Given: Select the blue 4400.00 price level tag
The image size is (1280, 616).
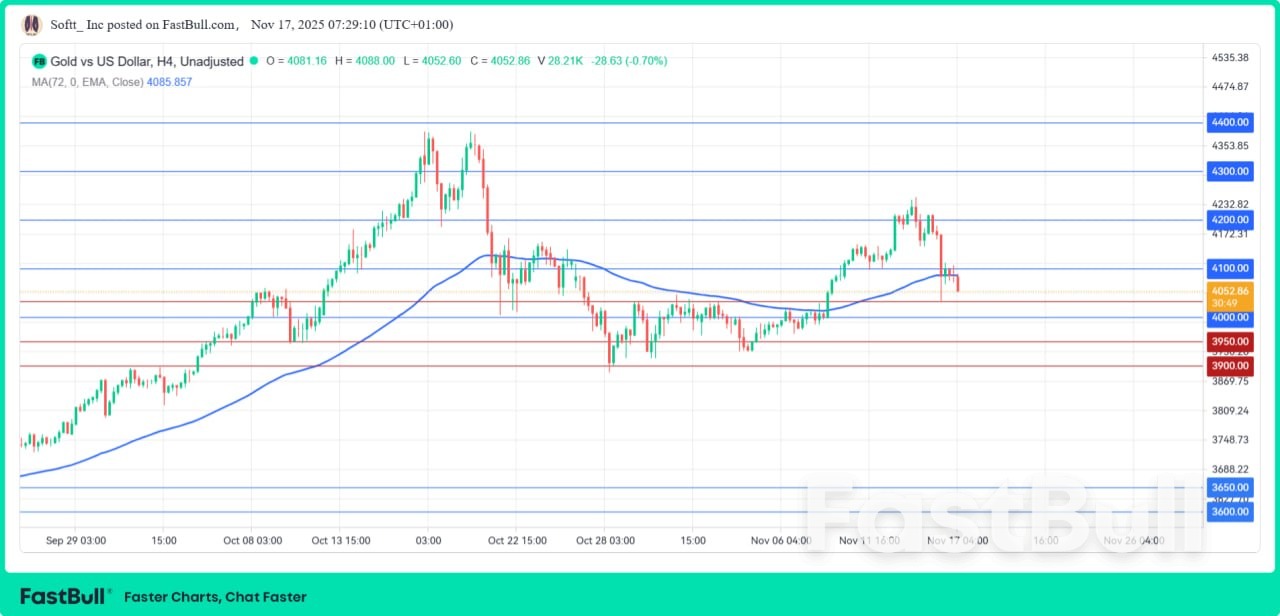Looking at the screenshot, I should [1229, 122].
